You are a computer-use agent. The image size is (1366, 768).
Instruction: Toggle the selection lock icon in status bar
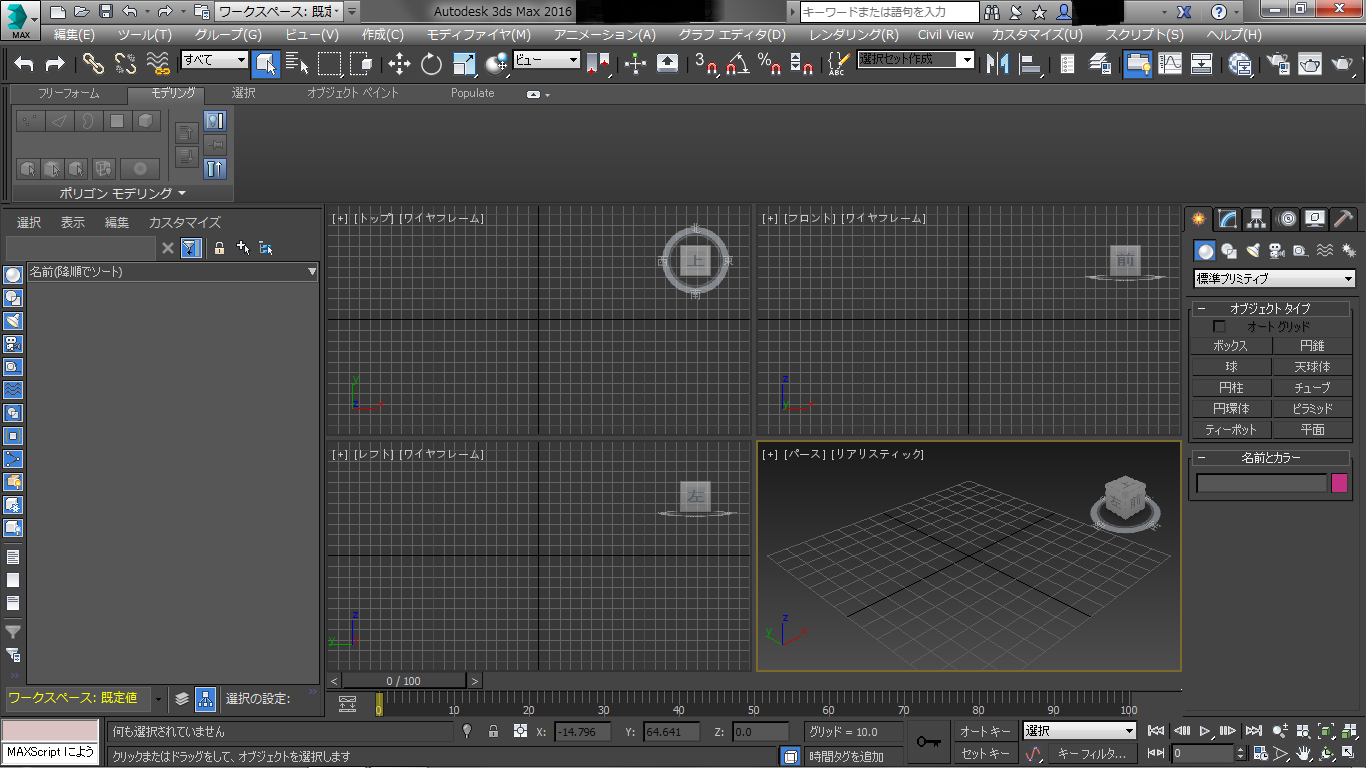[493, 732]
